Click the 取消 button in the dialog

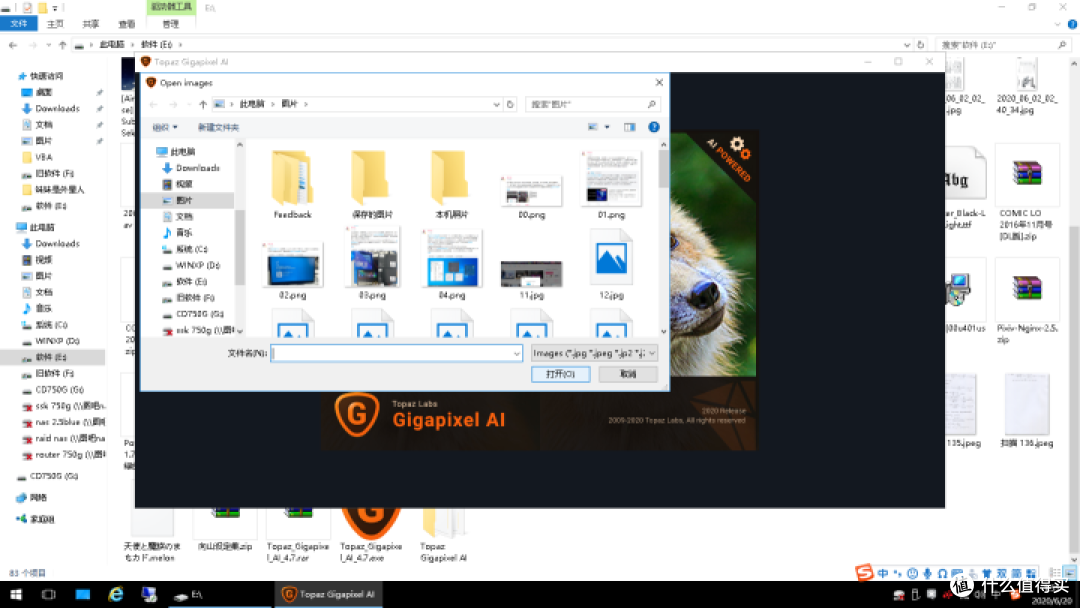pos(627,374)
